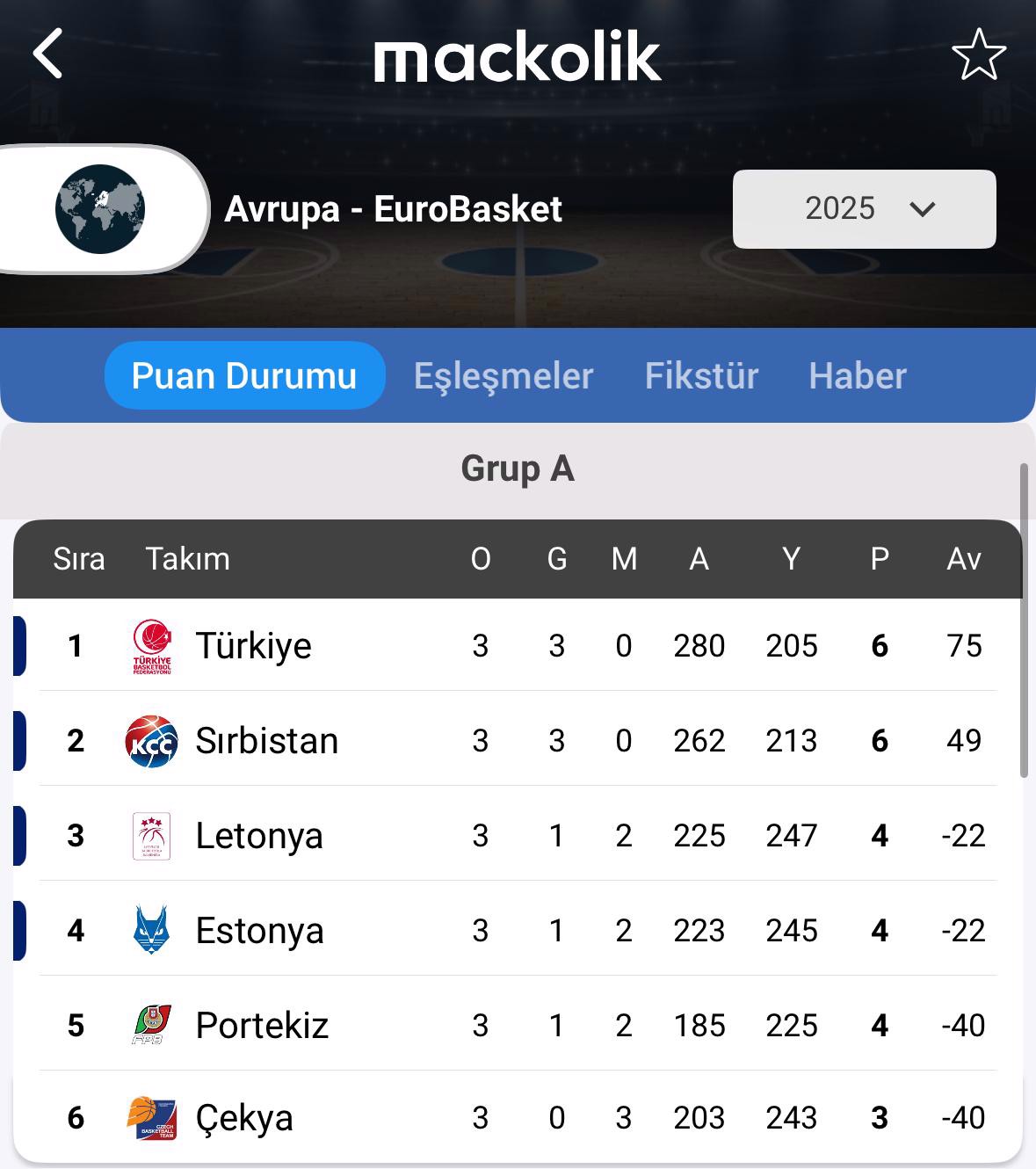This screenshot has height=1169, width=1036.
Task: Switch to the Eşleşmeler tab
Action: point(504,375)
